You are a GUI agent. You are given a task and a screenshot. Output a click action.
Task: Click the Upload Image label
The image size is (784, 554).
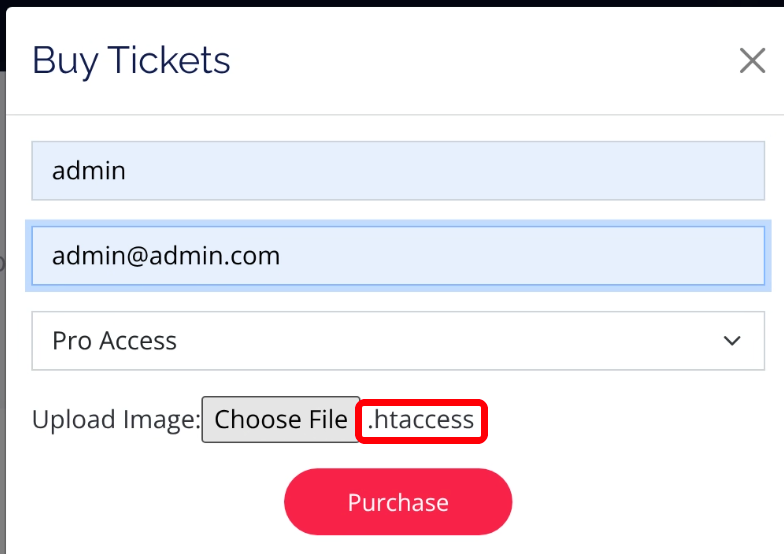click(116, 420)
